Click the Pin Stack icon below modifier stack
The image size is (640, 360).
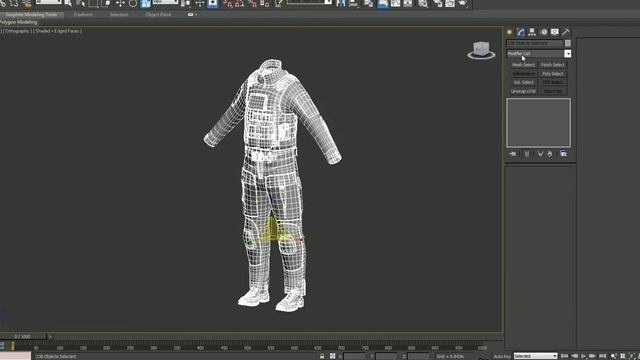coord(513,154)
